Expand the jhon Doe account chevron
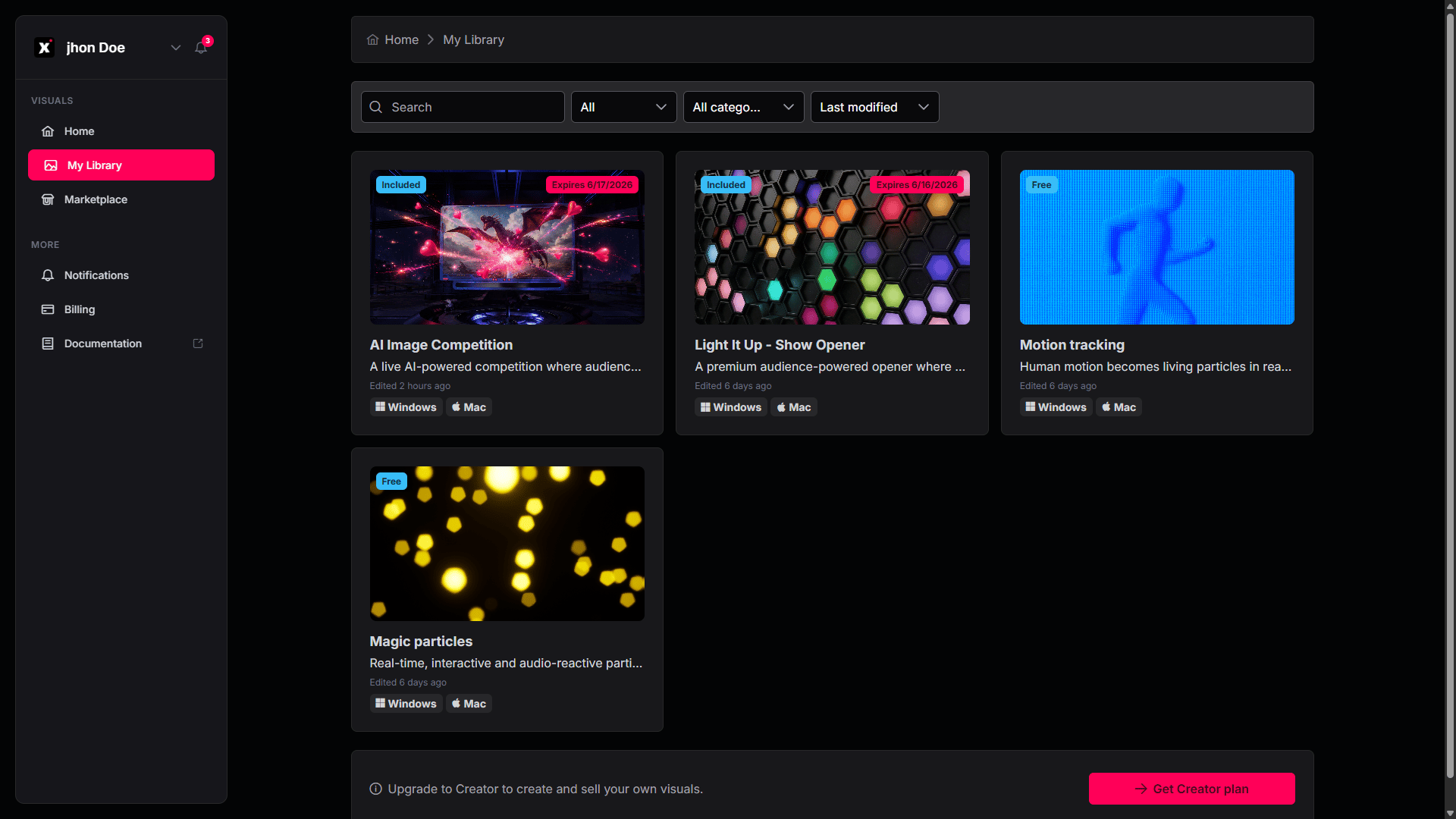1456x819 pixels. pos(176,48)
